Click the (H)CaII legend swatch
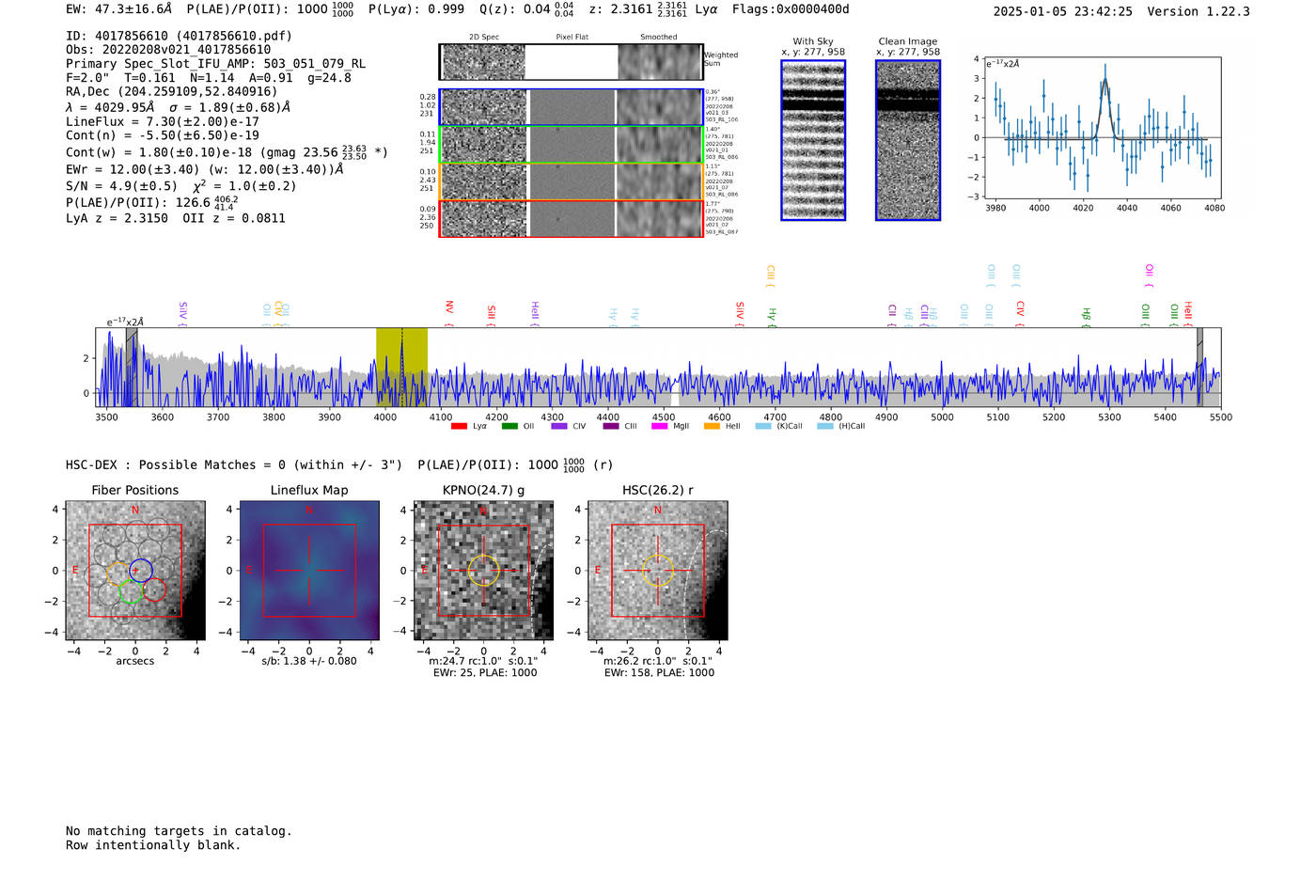 [825, 427]
